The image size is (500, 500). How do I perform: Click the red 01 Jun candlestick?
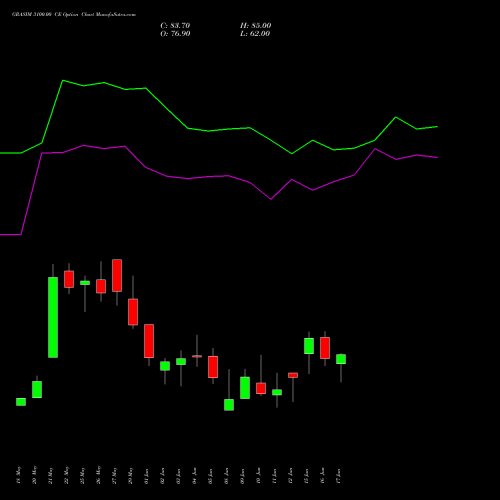[149, 341]
